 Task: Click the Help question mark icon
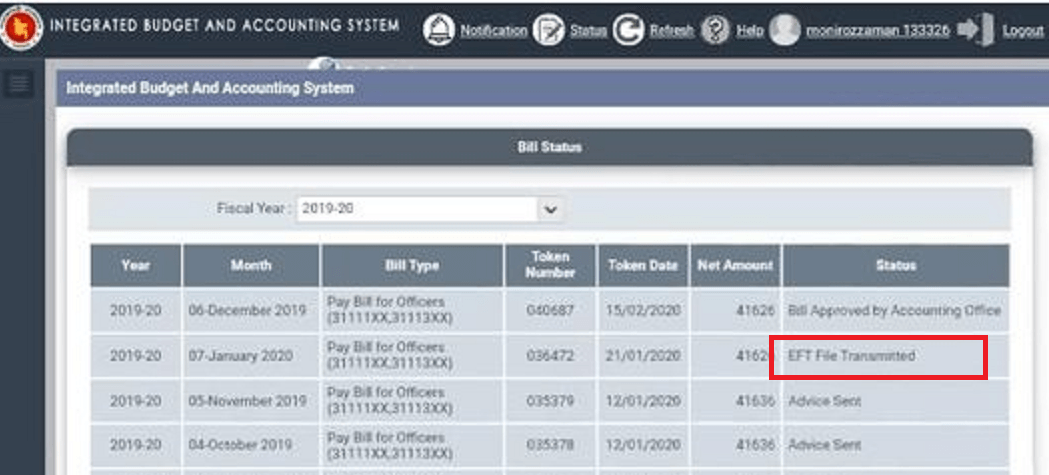click(x=715, y=30)
